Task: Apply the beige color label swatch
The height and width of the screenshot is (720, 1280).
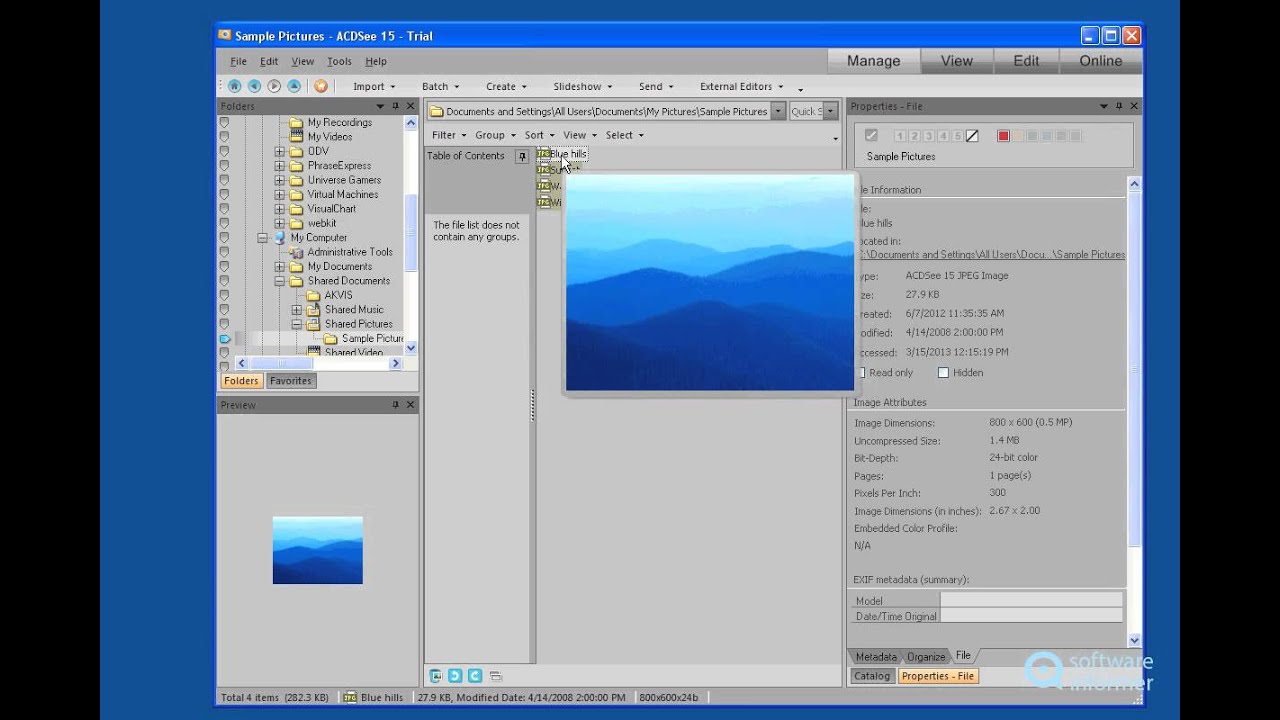Action: click(x=1018, y=136)
